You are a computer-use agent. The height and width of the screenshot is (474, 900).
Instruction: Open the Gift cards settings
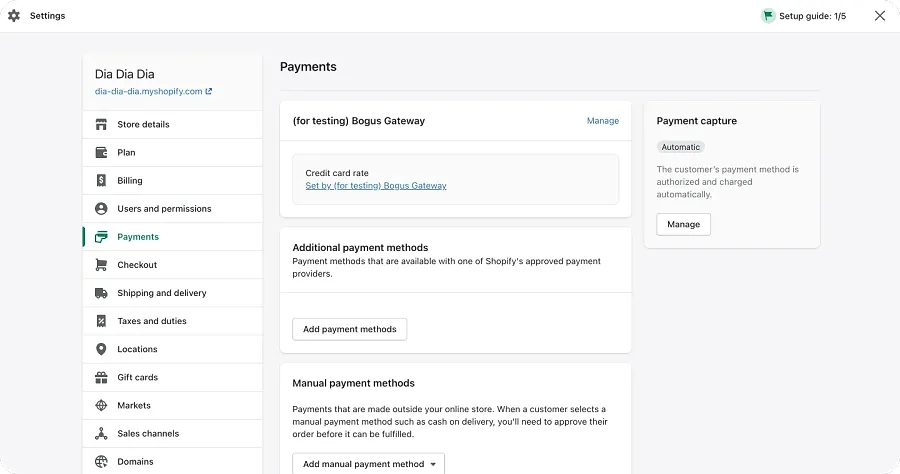click(172, 377)
